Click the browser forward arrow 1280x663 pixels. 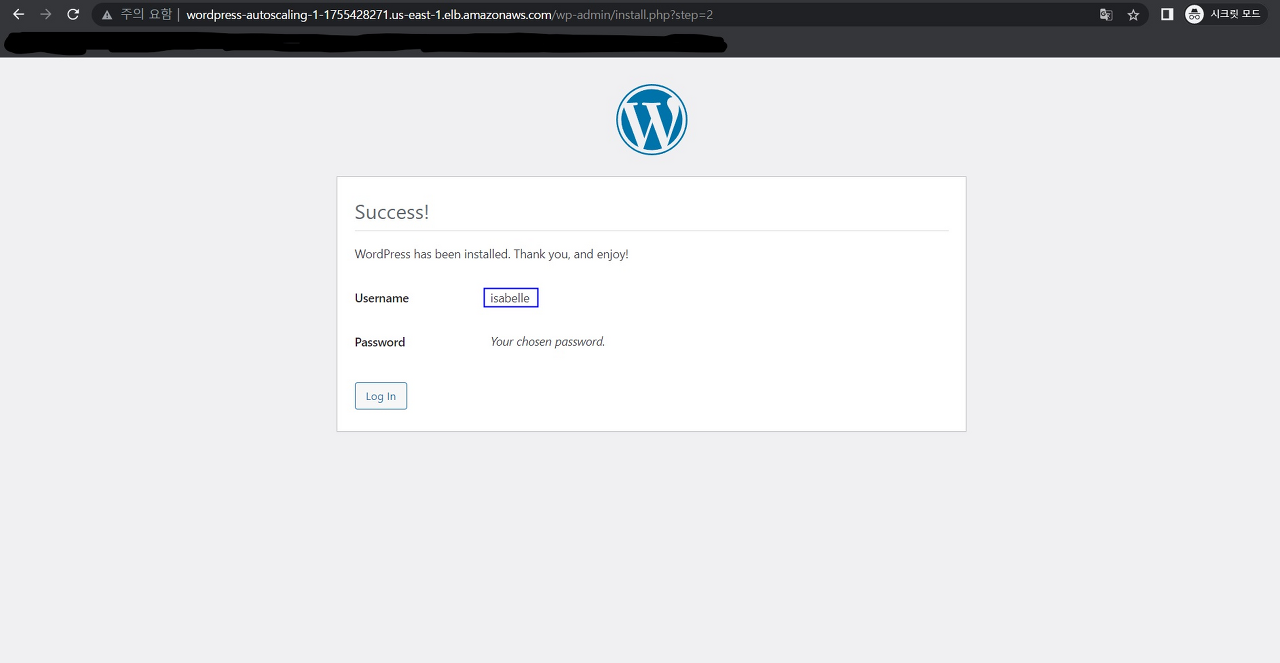tap(45, 15)
